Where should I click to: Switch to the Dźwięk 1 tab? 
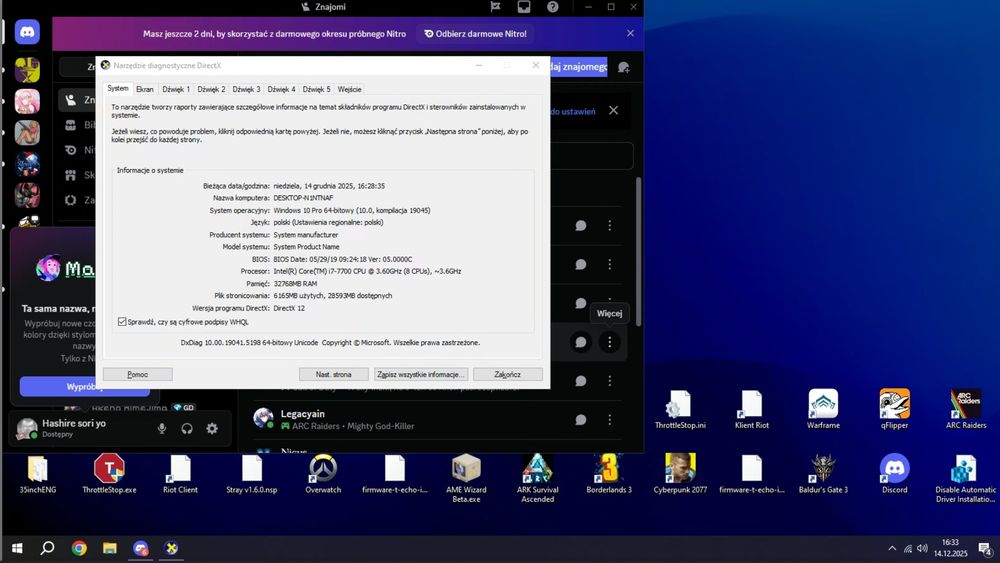coord(176,89)
